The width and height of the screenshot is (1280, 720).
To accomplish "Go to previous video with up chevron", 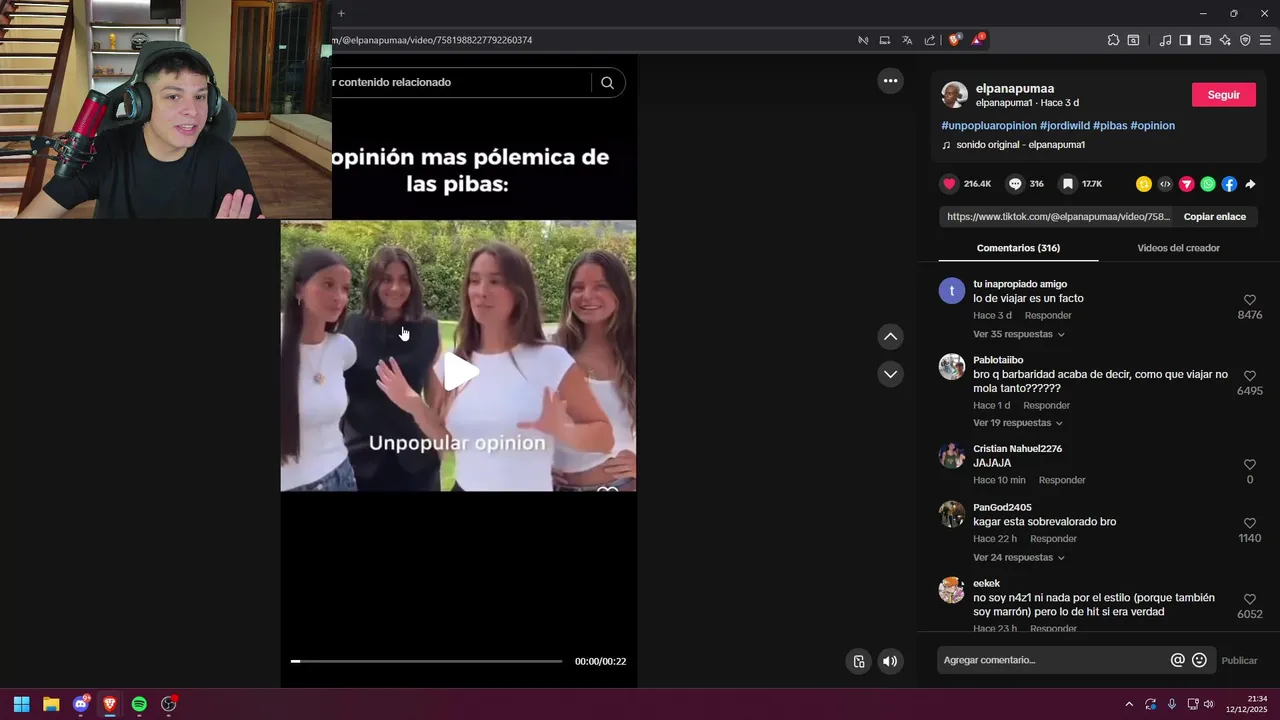I will 890,337.
